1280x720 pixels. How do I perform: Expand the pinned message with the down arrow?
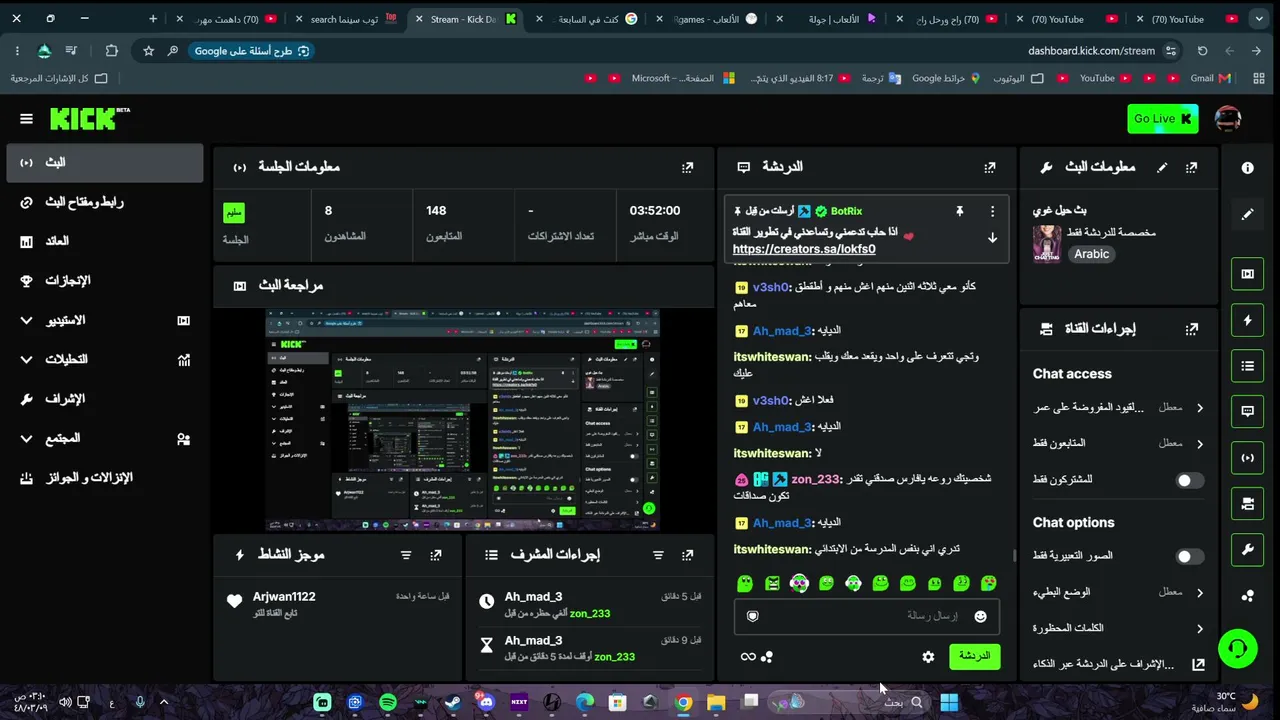992,238
